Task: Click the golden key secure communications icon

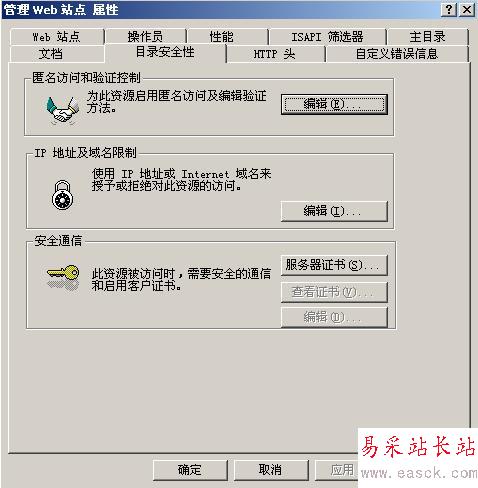Action: [x=63, y=277]
